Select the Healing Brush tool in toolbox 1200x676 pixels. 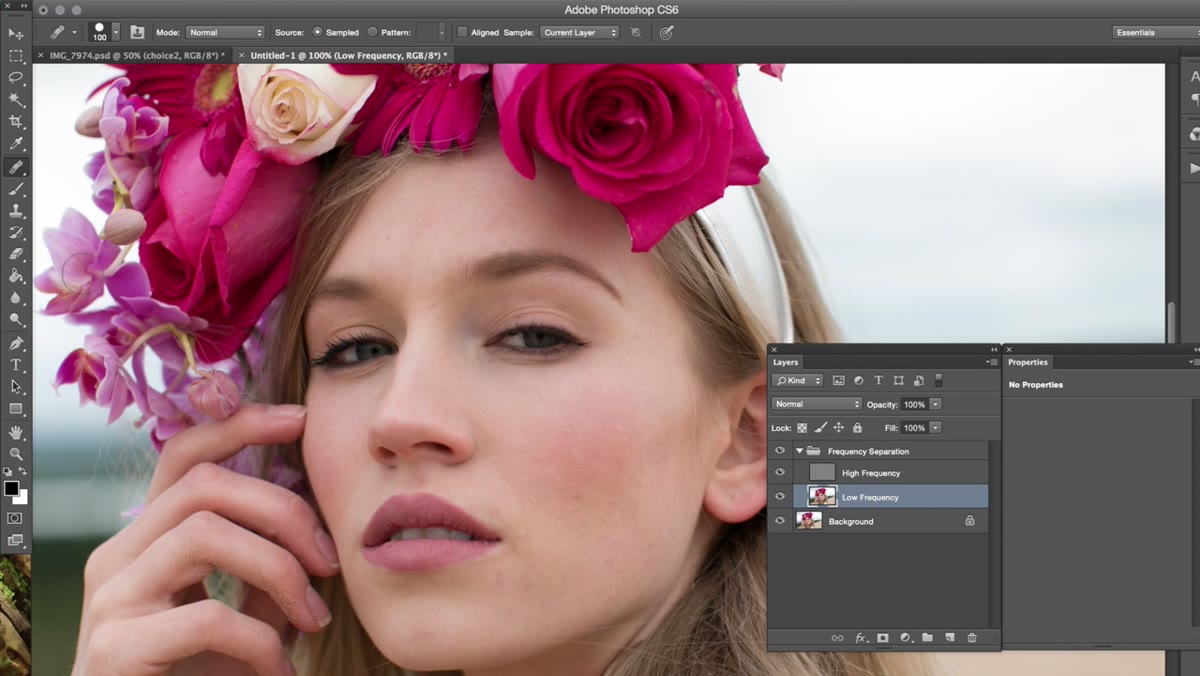pos(16,167)
